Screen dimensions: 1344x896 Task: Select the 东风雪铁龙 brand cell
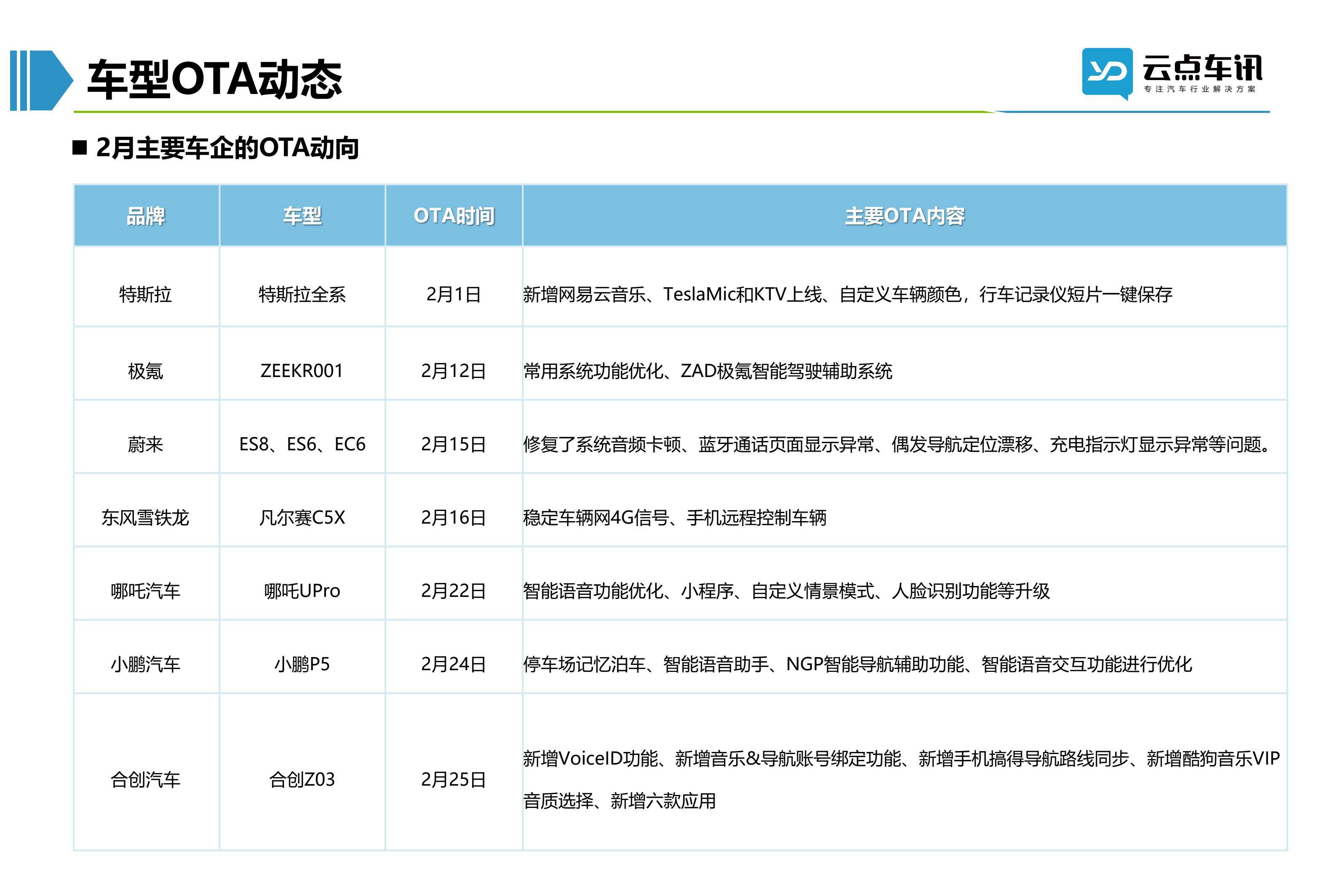coord(146,510)
